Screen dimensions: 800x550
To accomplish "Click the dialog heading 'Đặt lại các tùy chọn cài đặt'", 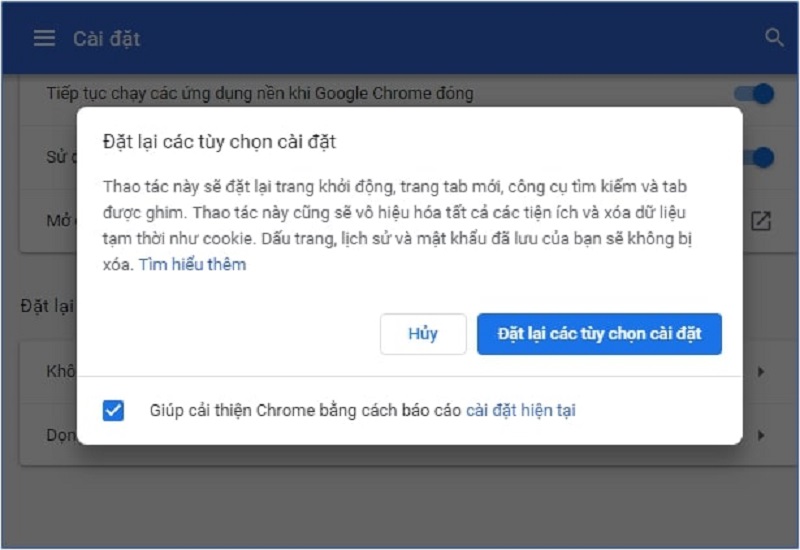I will tap(219, 141).
